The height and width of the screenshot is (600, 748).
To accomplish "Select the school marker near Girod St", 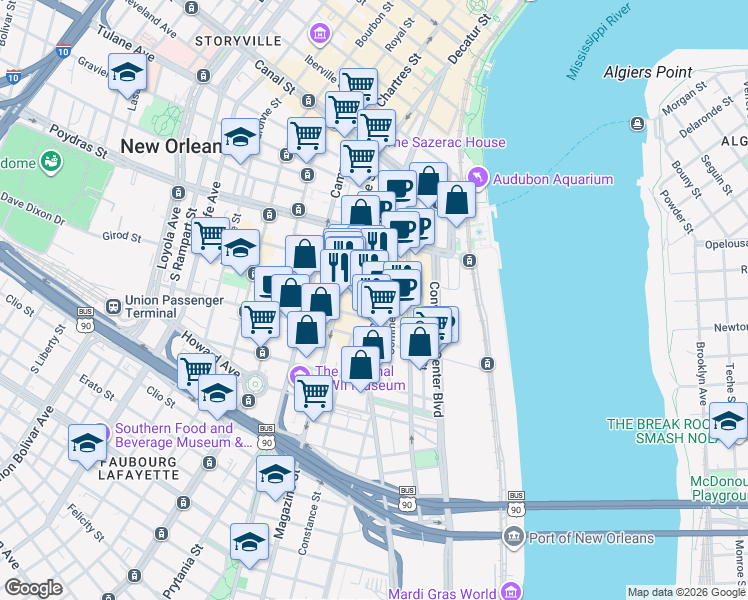I will 240,248.
